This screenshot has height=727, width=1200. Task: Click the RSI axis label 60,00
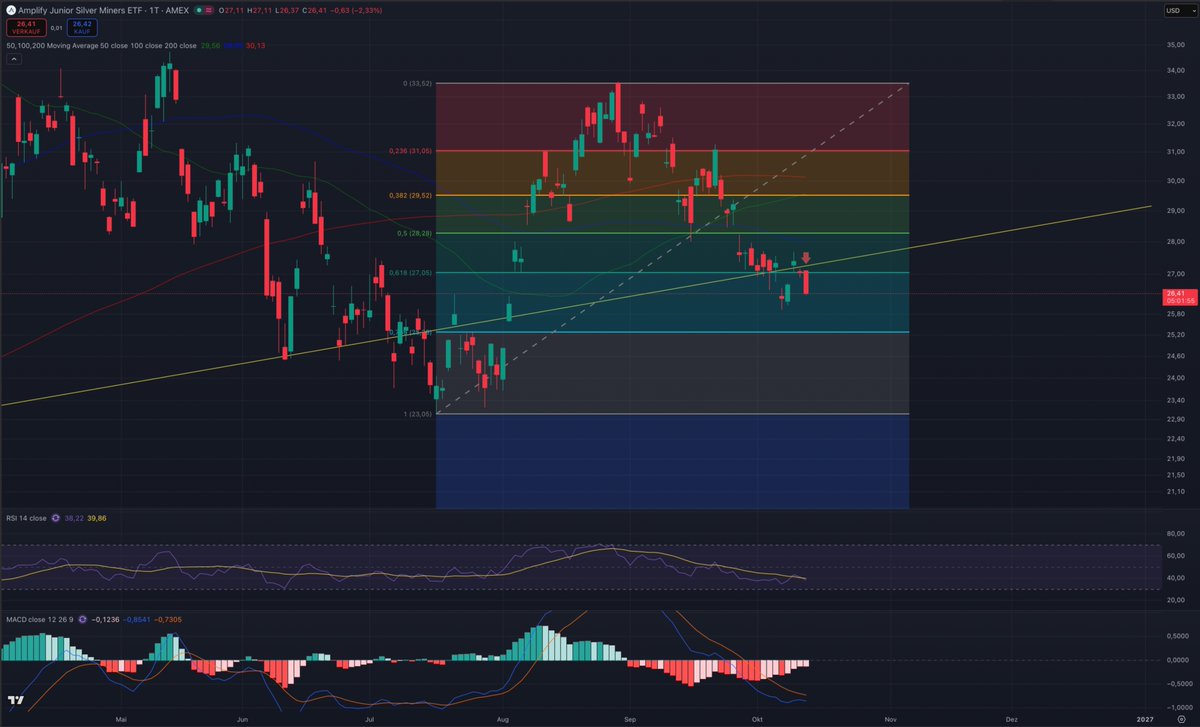click(x=1174, y=555)
